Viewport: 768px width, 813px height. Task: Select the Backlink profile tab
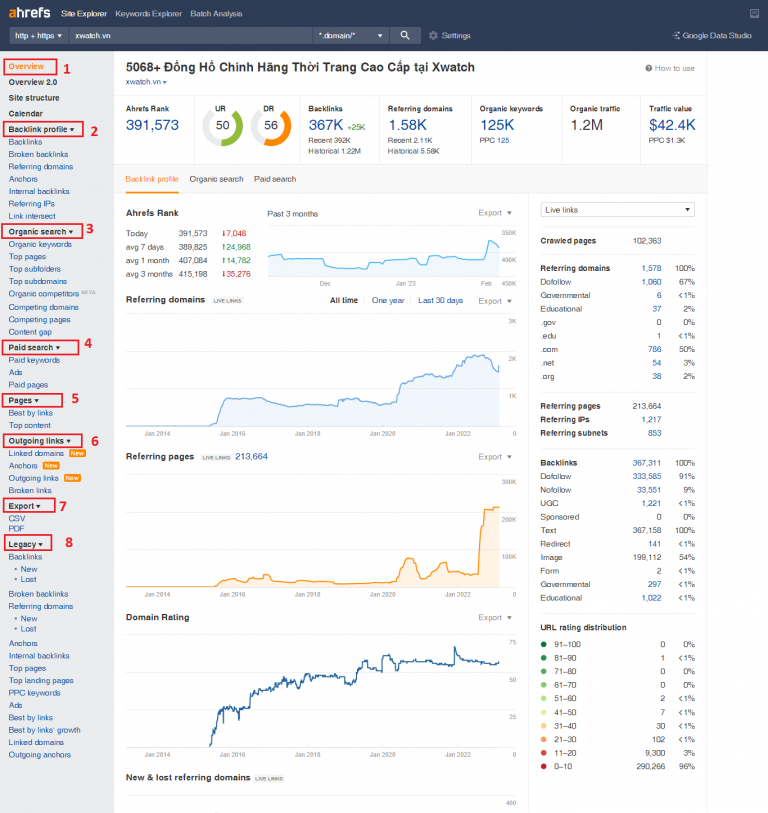click(x=152, y=179)
